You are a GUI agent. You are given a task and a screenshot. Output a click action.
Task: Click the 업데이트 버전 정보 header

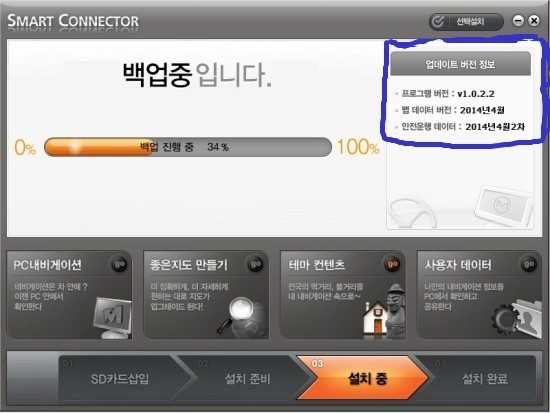[460, 64]
